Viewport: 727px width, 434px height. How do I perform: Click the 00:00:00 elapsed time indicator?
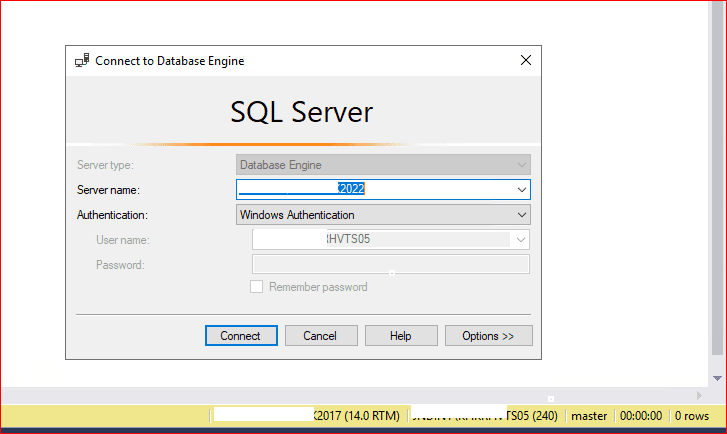(x=641, y=416)
